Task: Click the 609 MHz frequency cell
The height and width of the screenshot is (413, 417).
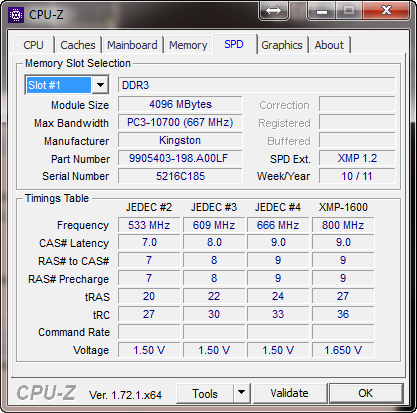Action: 214,225
